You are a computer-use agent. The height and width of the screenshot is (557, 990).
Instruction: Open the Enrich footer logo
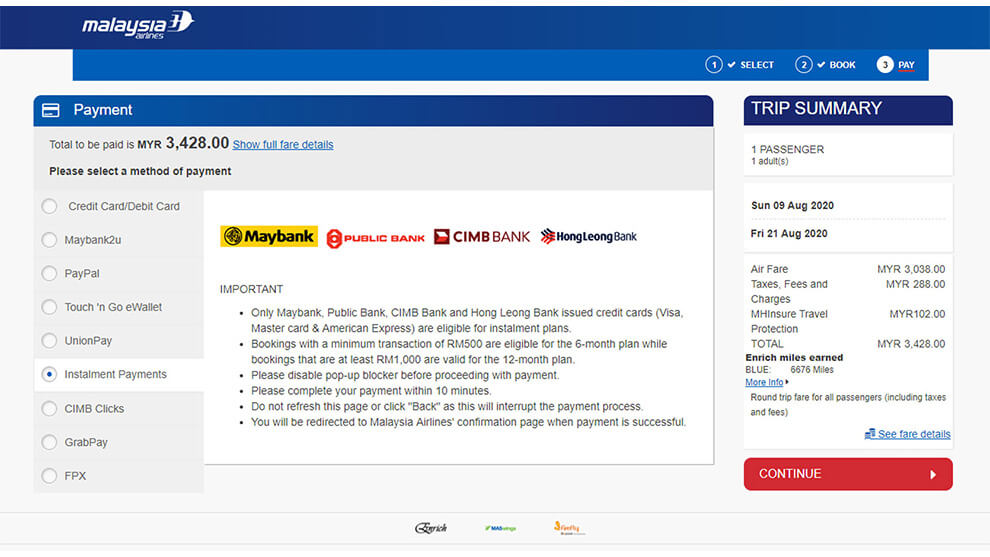(x=431, y=528)
